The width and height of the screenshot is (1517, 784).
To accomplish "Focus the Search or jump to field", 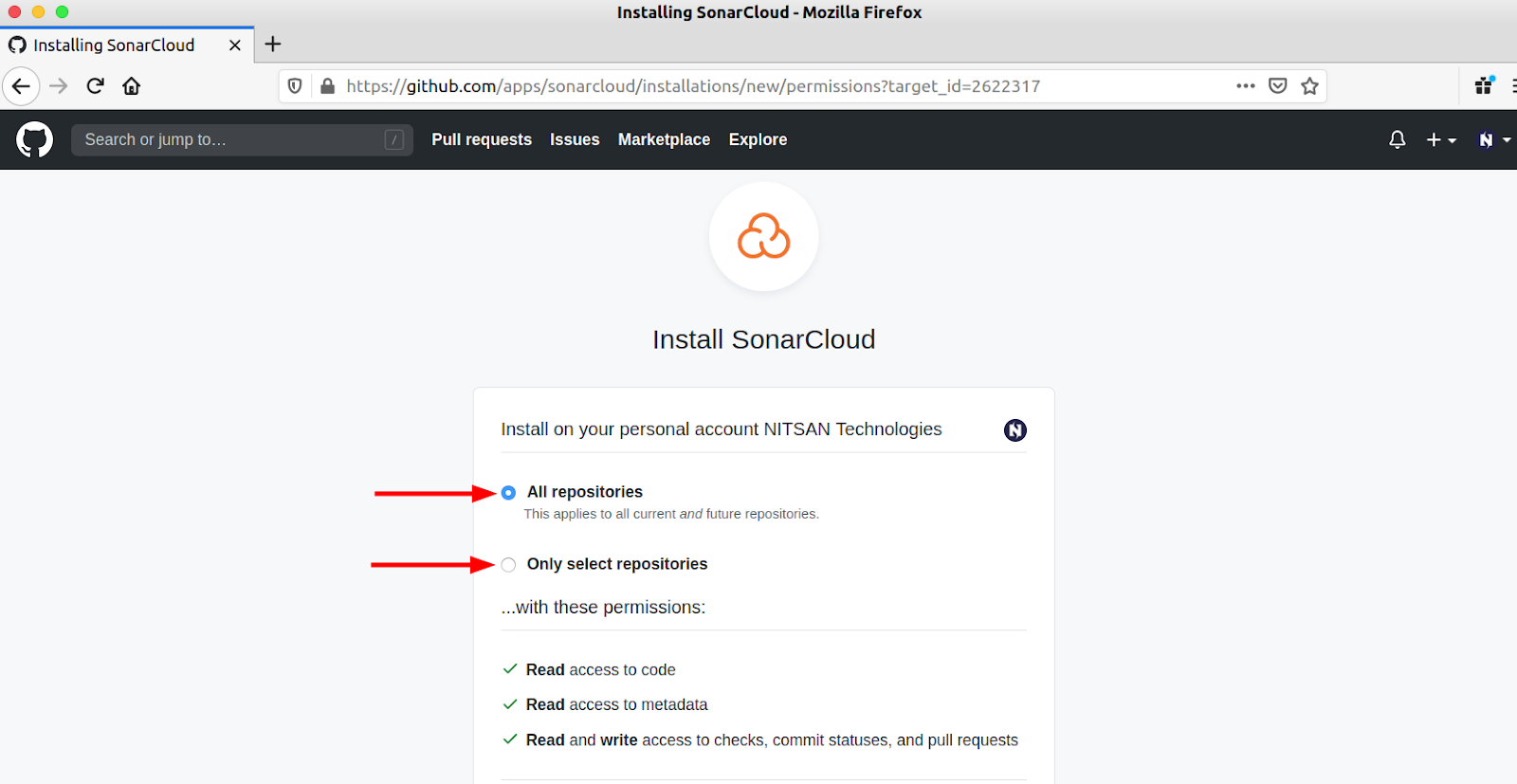I will pyautogui.click(x=242, y=139).
